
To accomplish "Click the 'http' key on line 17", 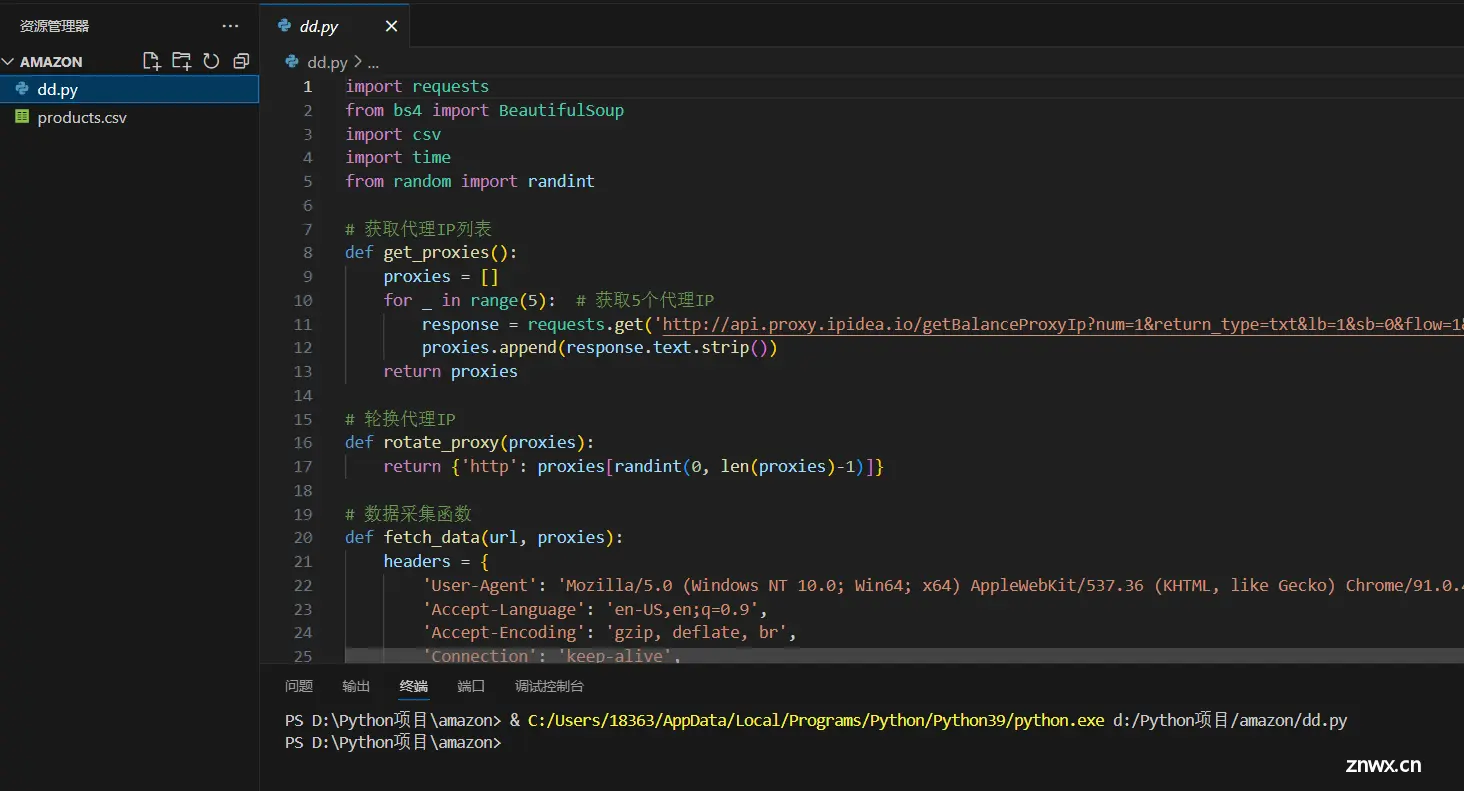I will tap(489, 467).
